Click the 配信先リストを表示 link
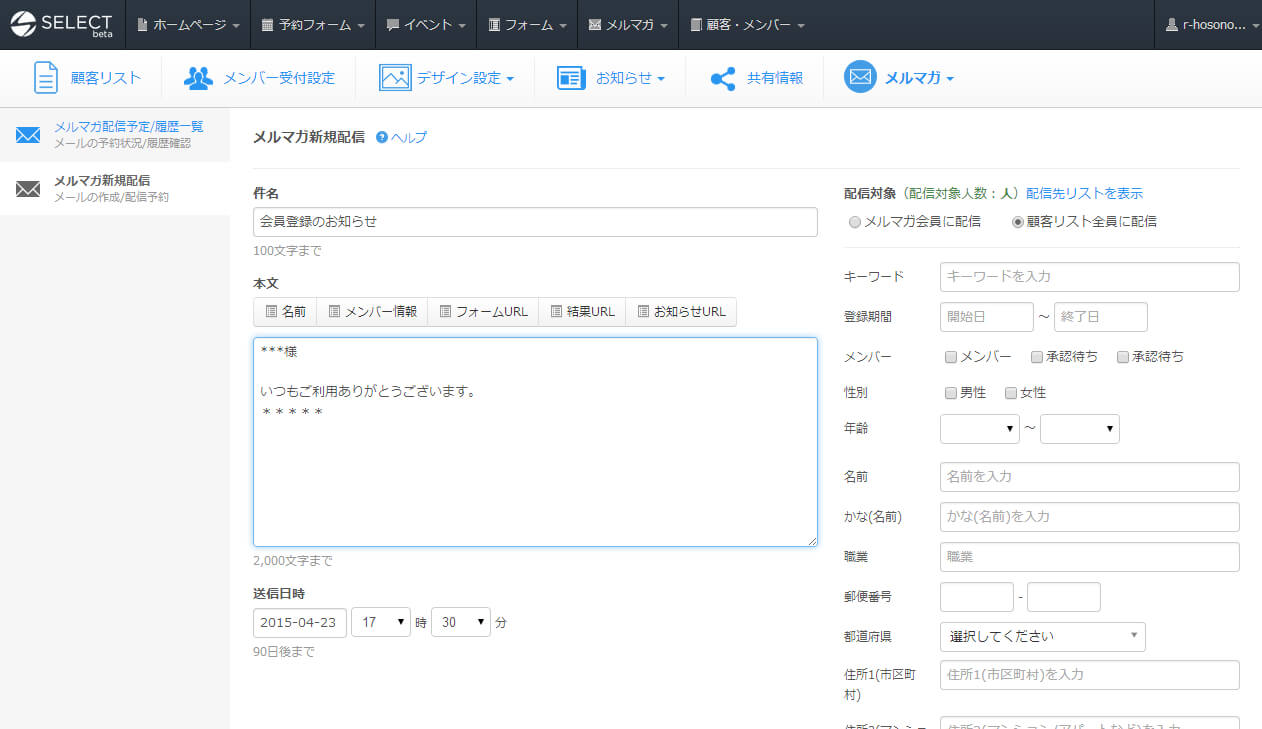This screenshot has width=1262, height=729. (x=1084, y=193)
